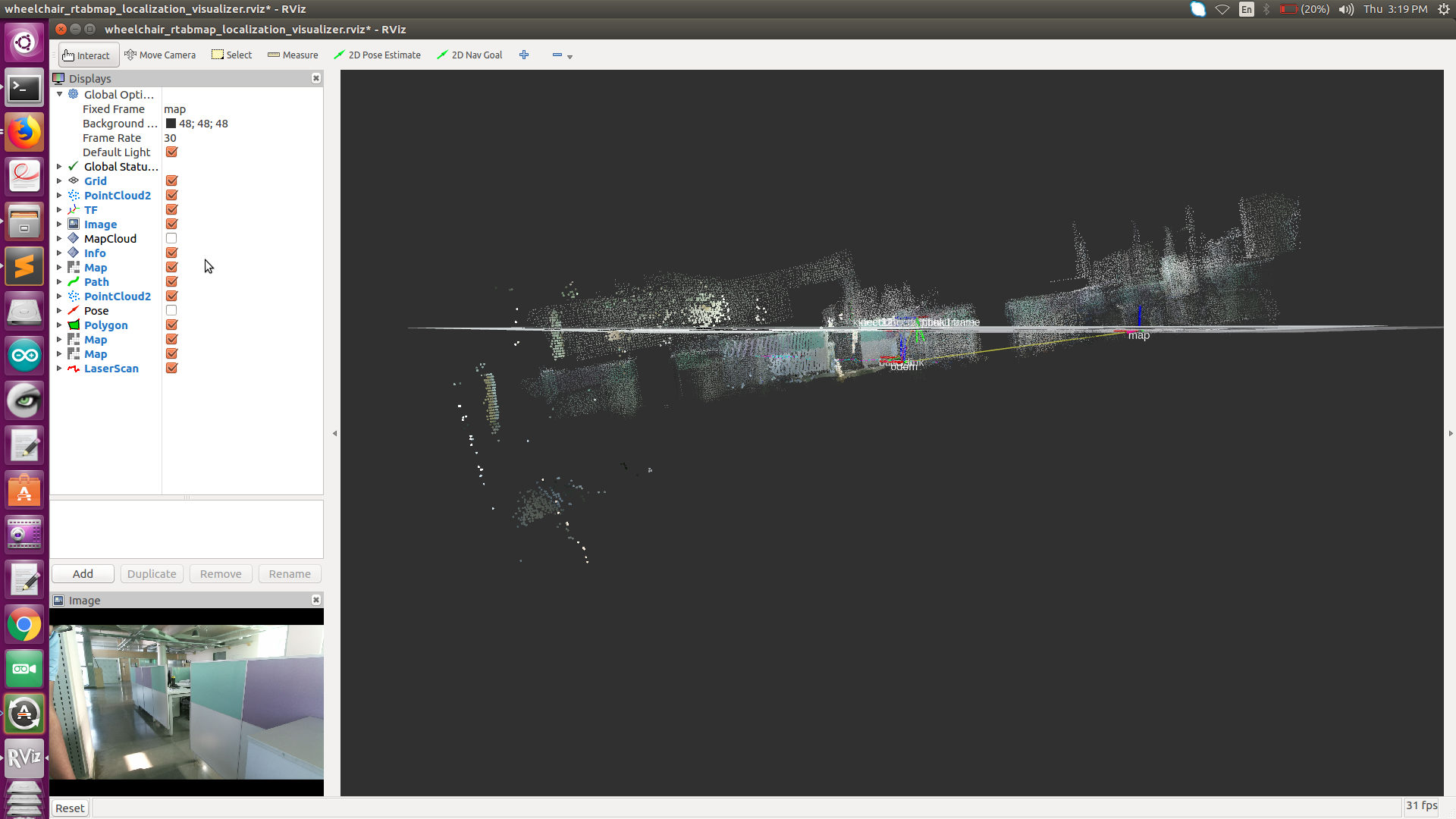Choose the Measure tool
The image size is (1456, 819).
tap(293, 55)
